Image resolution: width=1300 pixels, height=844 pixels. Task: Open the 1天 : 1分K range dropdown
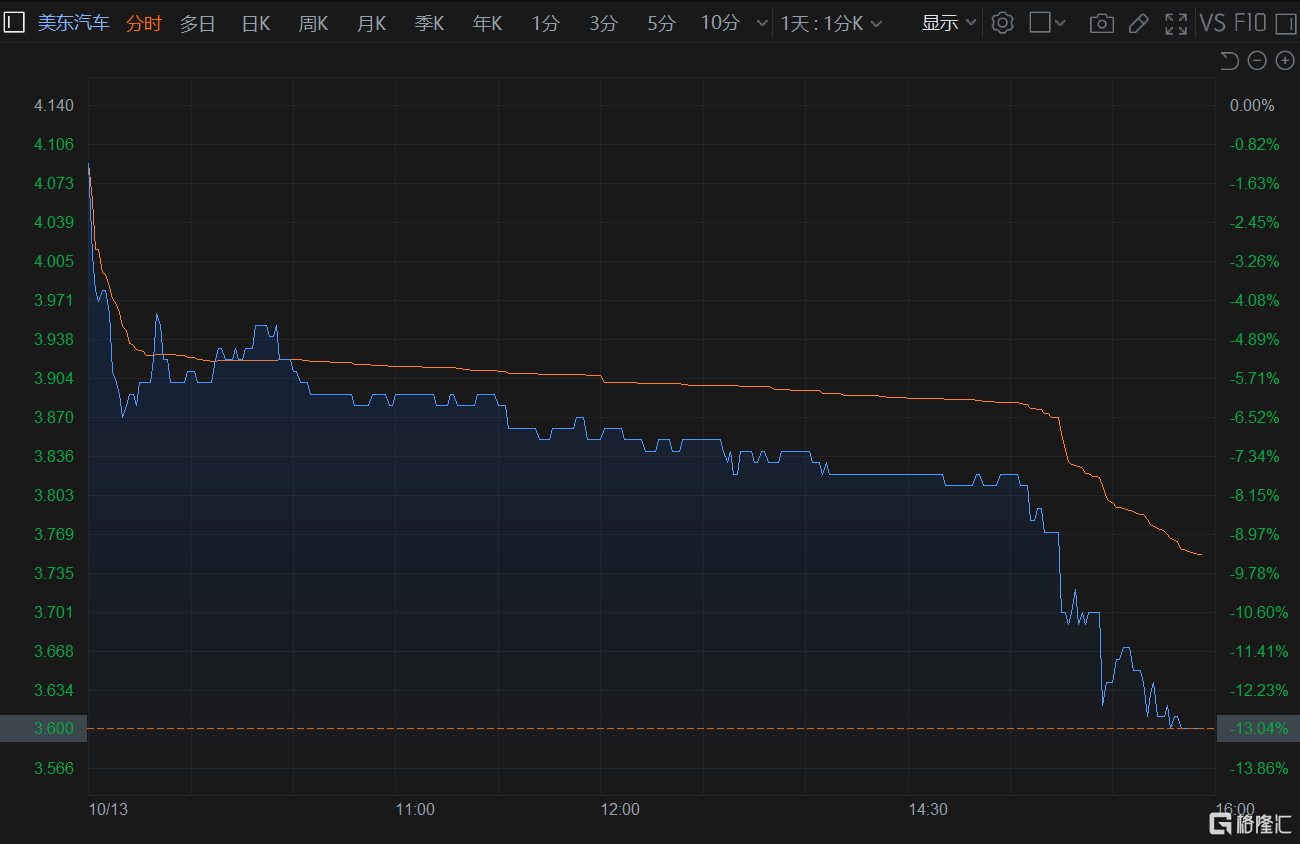831,23
